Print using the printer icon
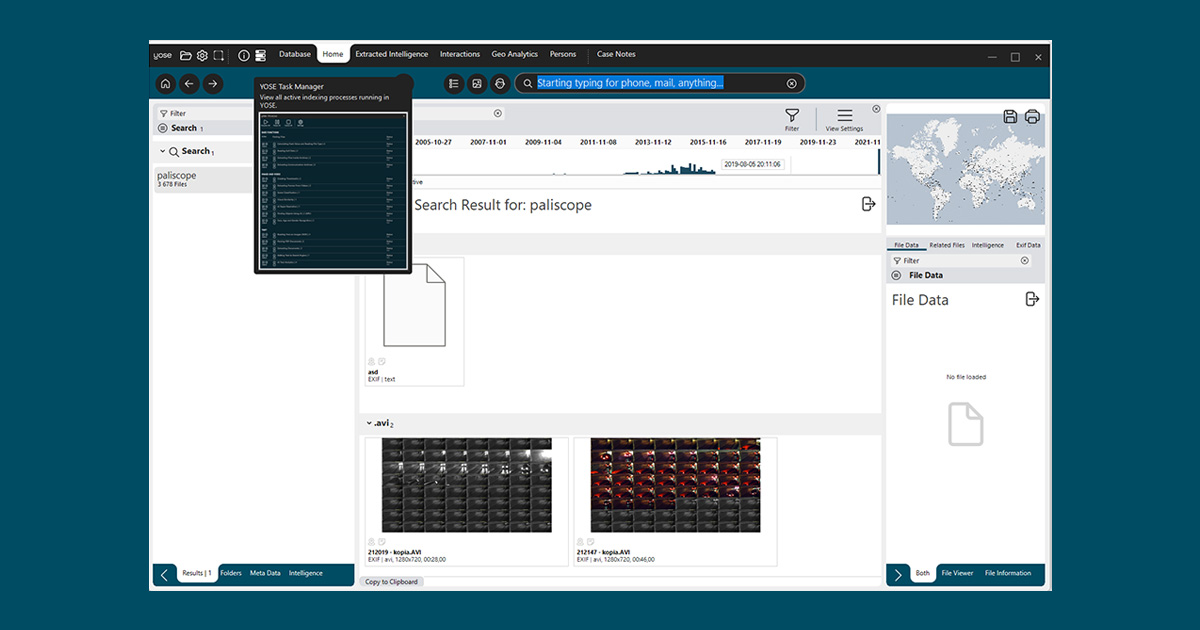 tap(1032, 117)
